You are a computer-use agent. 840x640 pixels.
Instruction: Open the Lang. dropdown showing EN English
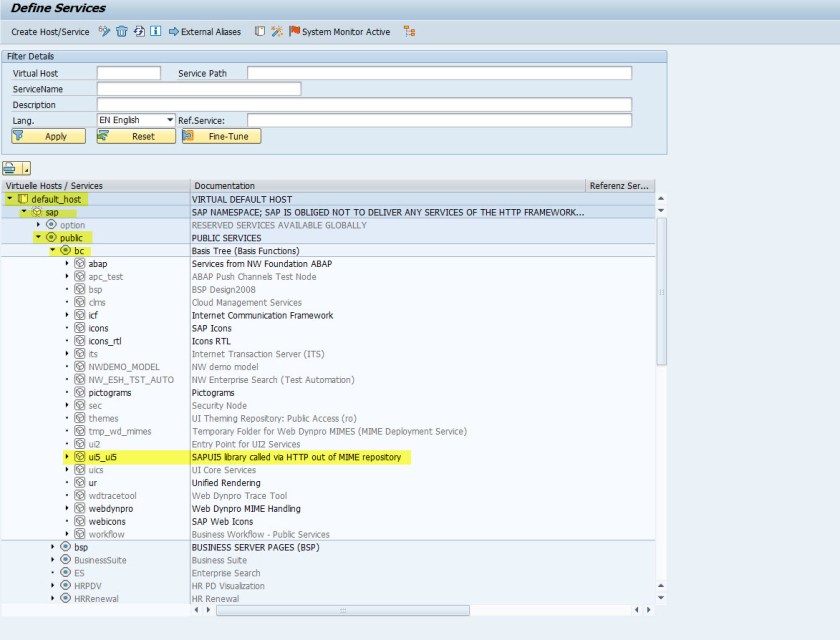click(x=167, y=120)
